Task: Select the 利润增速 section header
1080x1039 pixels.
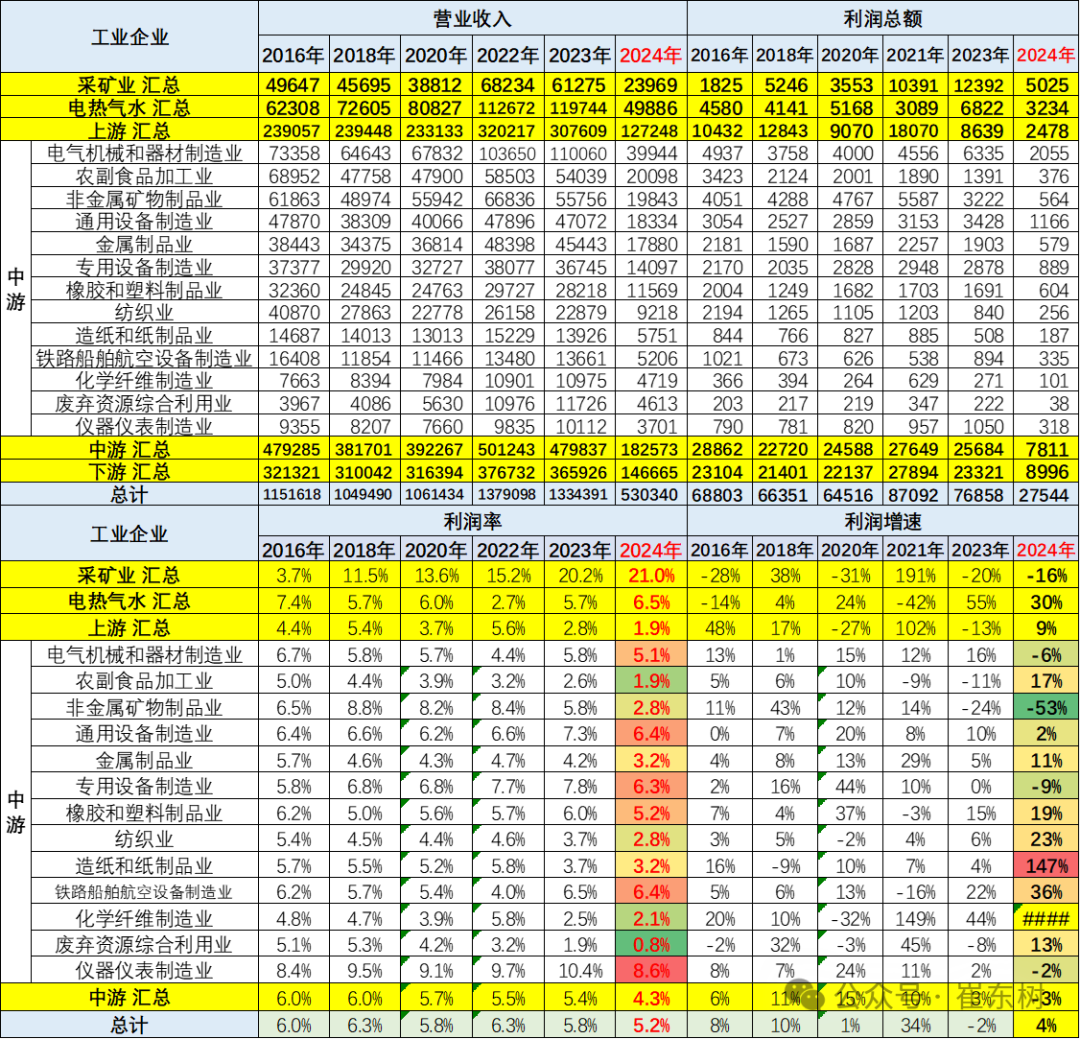Action: tap(883, 521)
